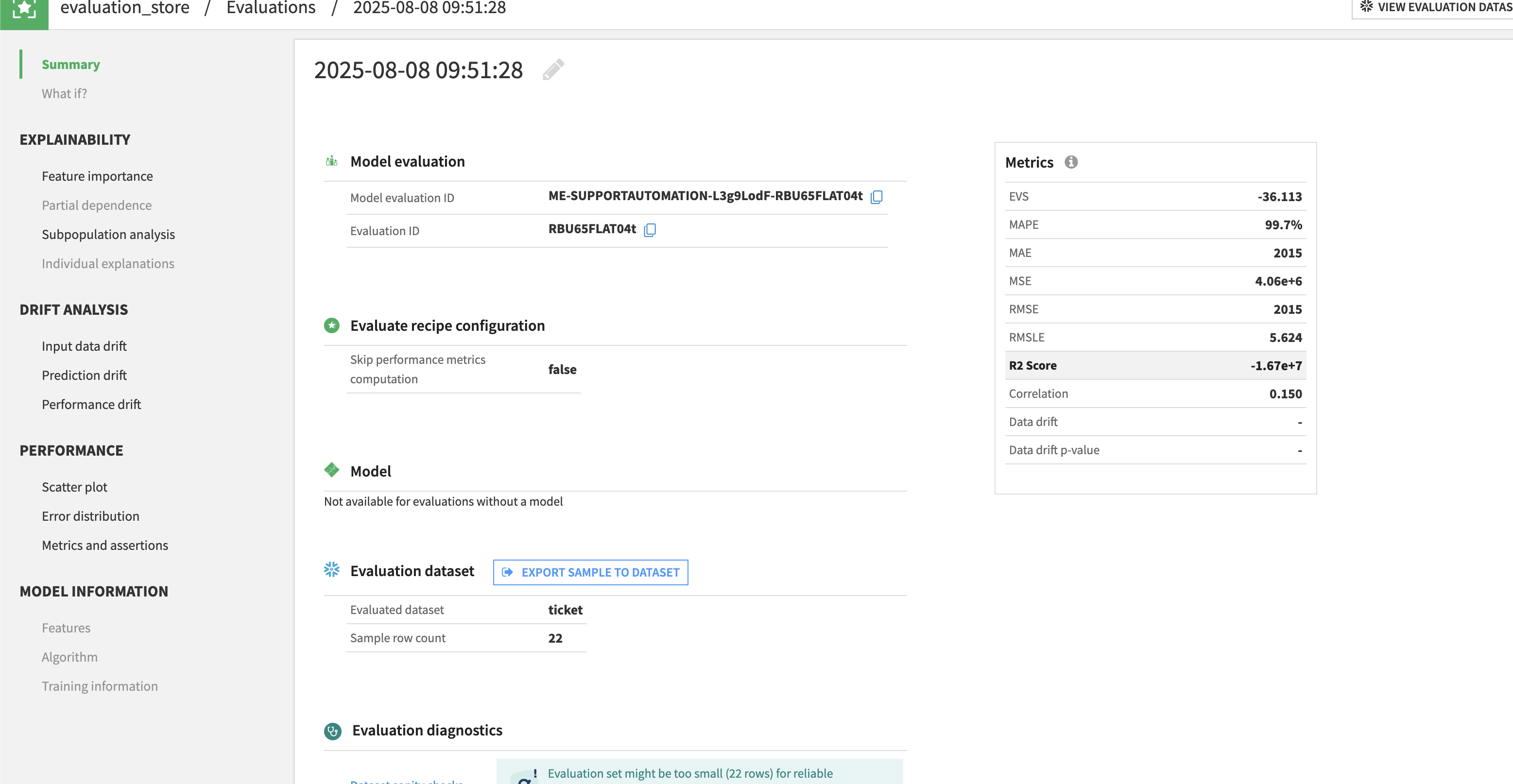1513x784 pixels.
Task: Copy the Evaluation ID RBU65FLAT04t
Action: tap(650, 230)
